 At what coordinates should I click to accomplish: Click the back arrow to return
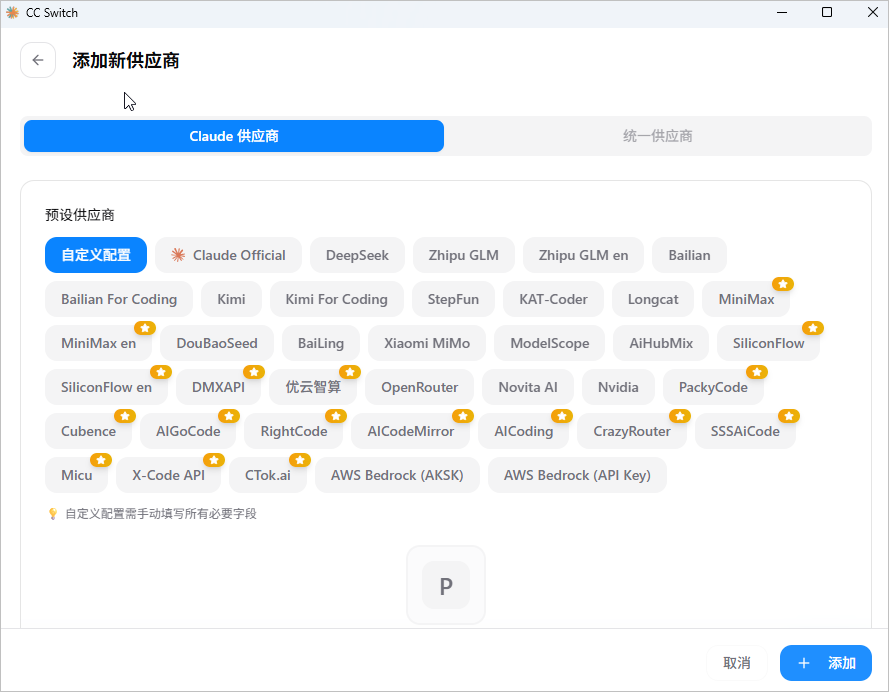pos(38,60)
